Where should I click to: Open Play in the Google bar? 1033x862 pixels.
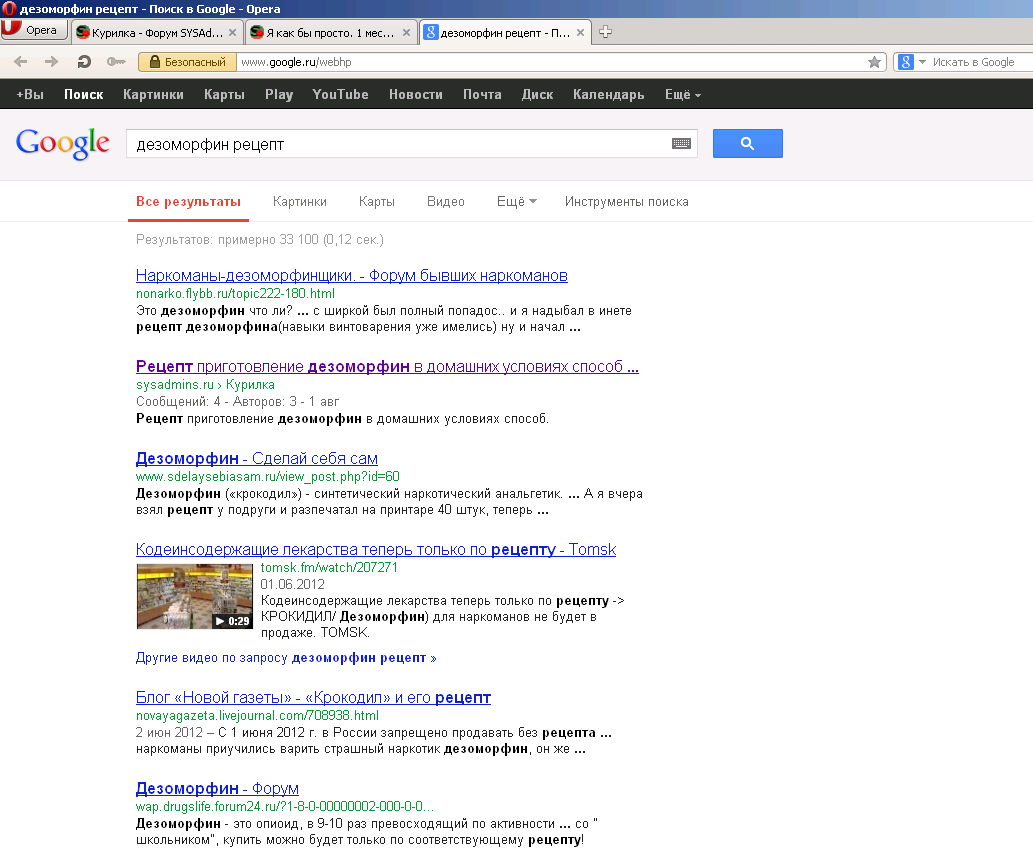[x=279, y=94]
